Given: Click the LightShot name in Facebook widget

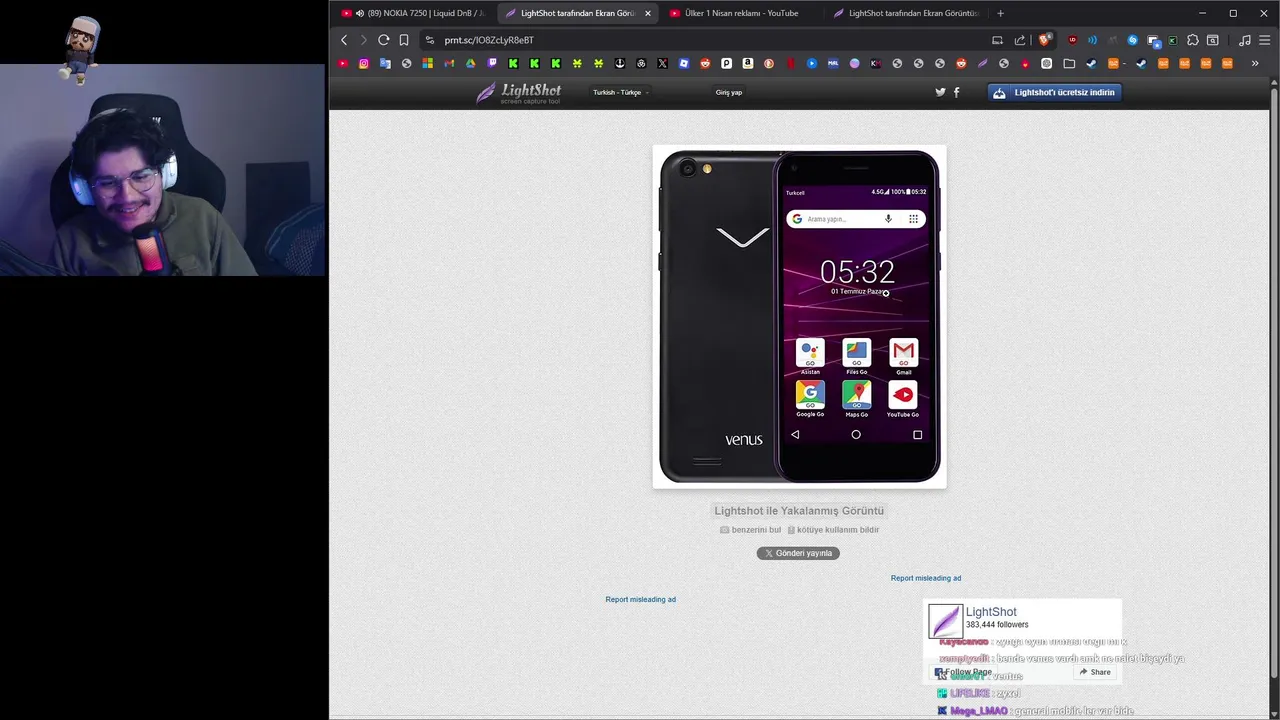Looking at the screenshot, I should point(991,612).
